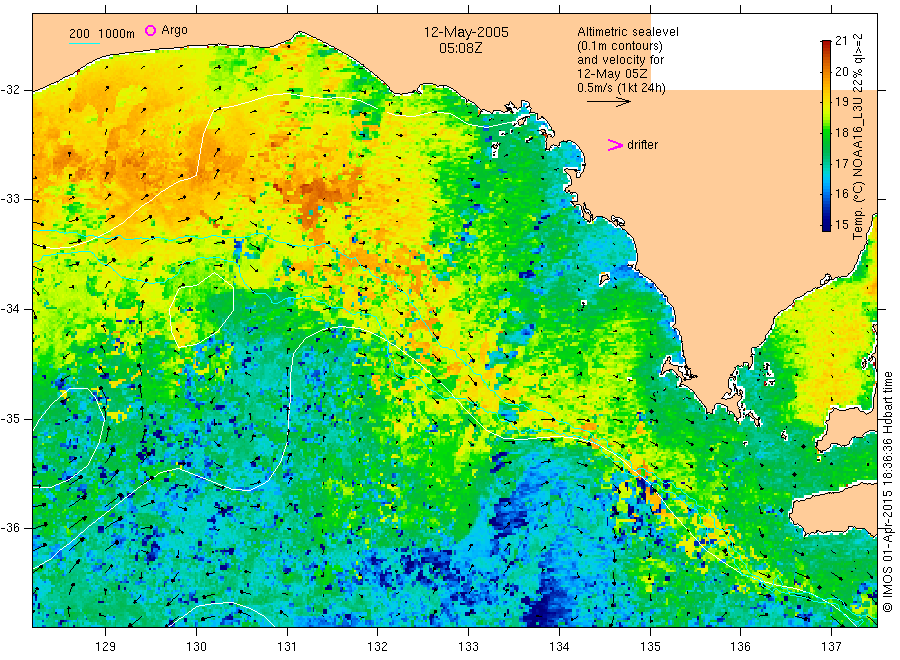Click the colorbar value 18
Viewport: 900px width, 660px height.
(x=841, y=133)
